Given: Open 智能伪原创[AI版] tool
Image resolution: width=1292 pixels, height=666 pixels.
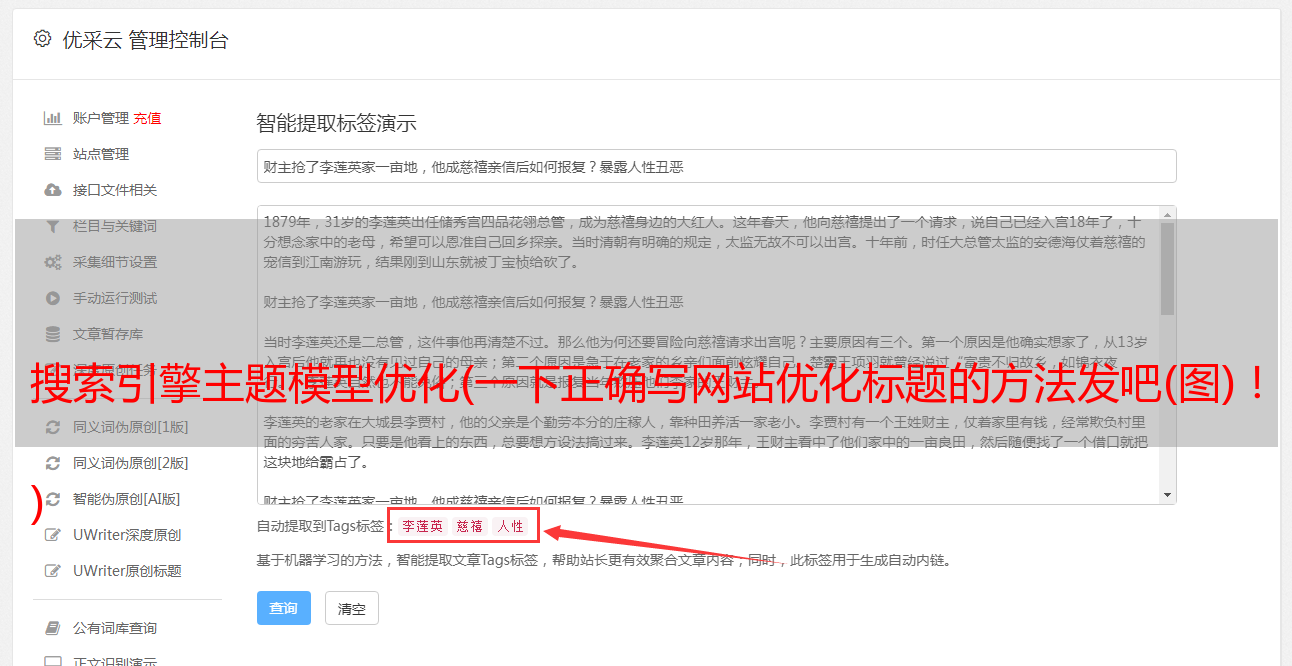Looking at the screenshot, I should click(126, 499).
